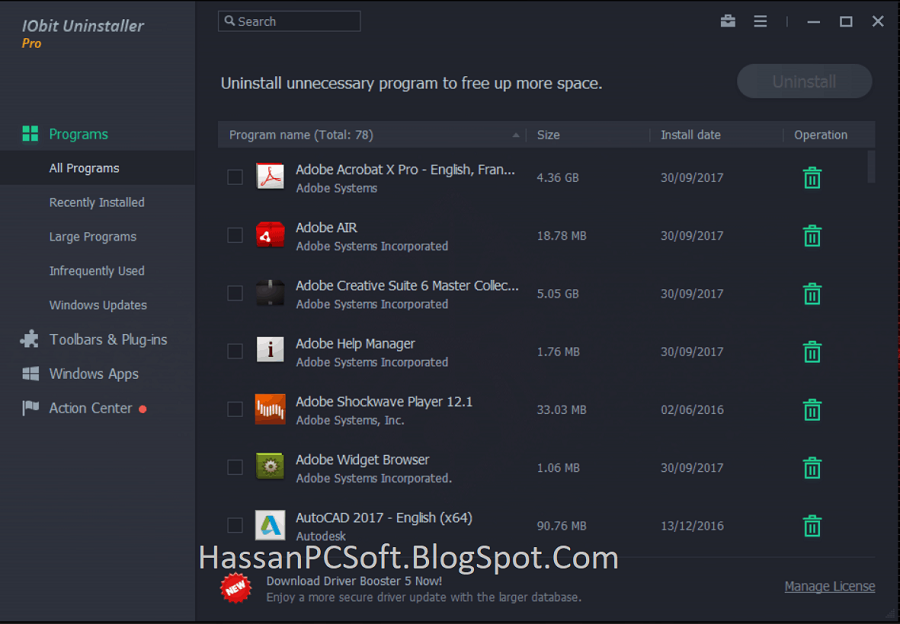
Task: Tick the Adobe AIR checkbox
Action: [235, 235]
